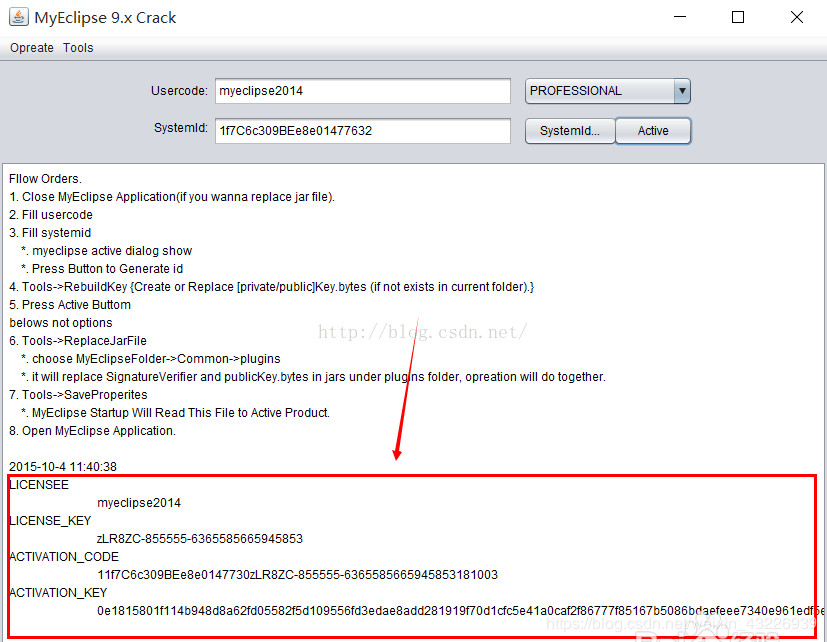The width and height of the screenshot is (827, 642).
Task: Click the '5. Press Active Buttom' line
Action: pos(70,304)
